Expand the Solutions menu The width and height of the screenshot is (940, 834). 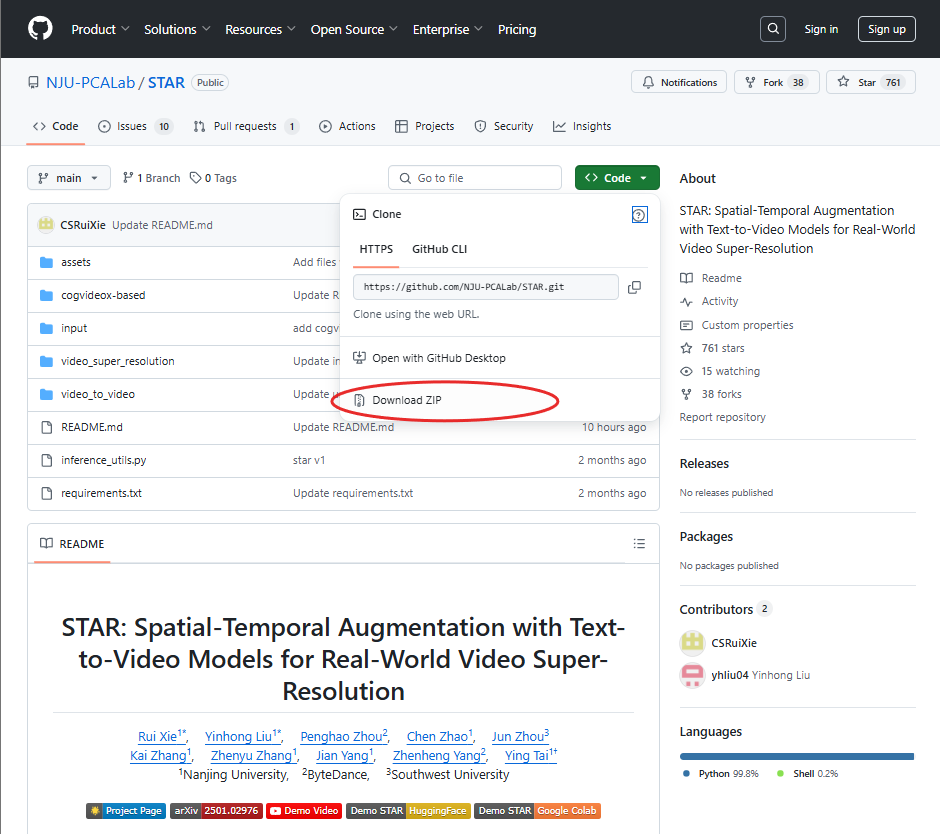click(x=177, y=29)
